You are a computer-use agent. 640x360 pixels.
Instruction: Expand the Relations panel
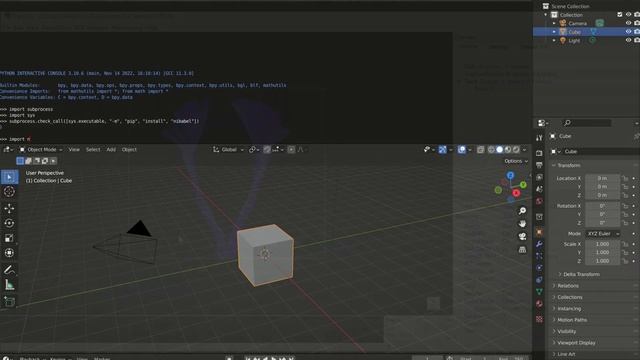point(568,286)
